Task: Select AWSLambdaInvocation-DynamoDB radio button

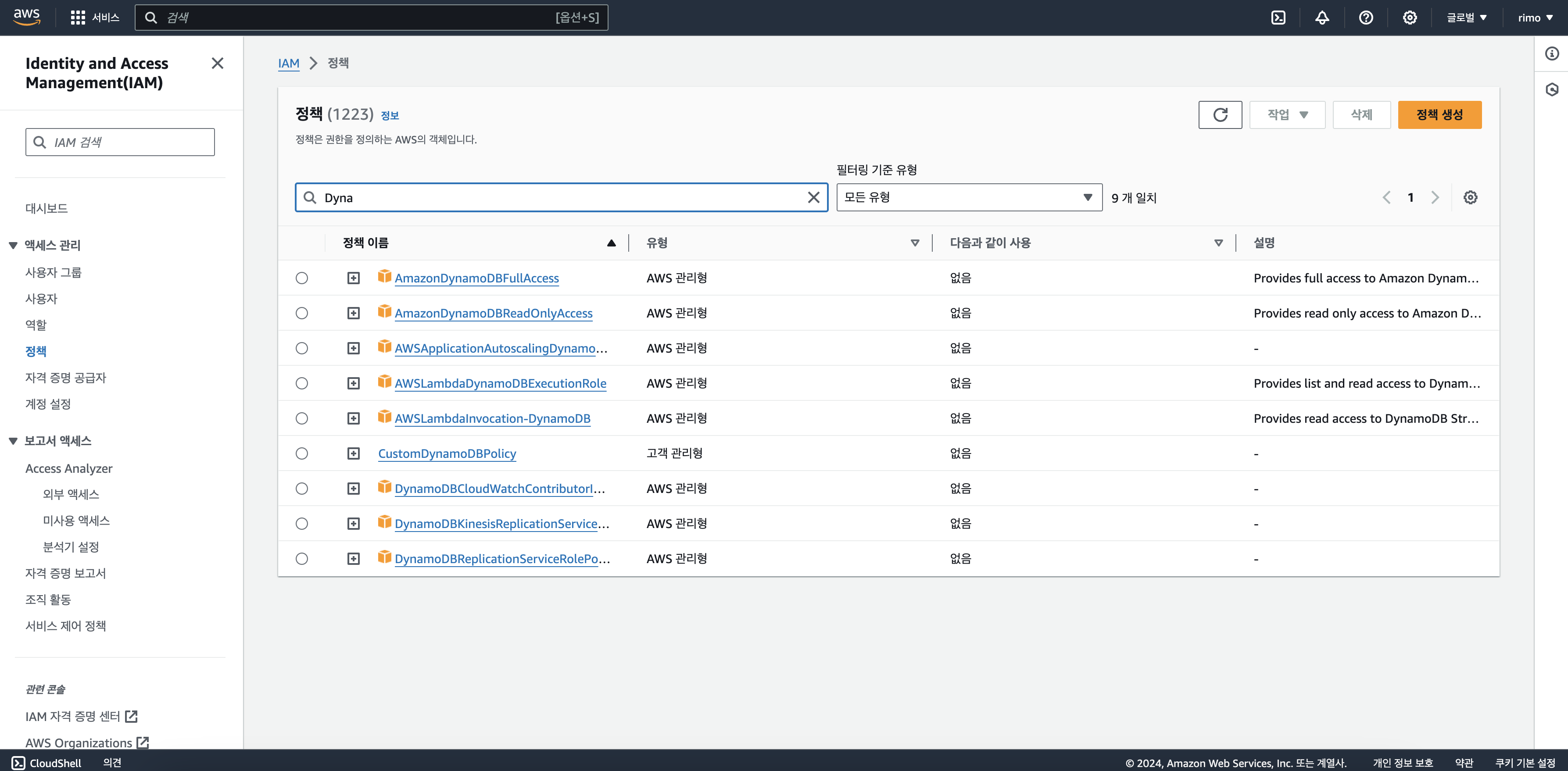Action: click(x=302, y=419)
